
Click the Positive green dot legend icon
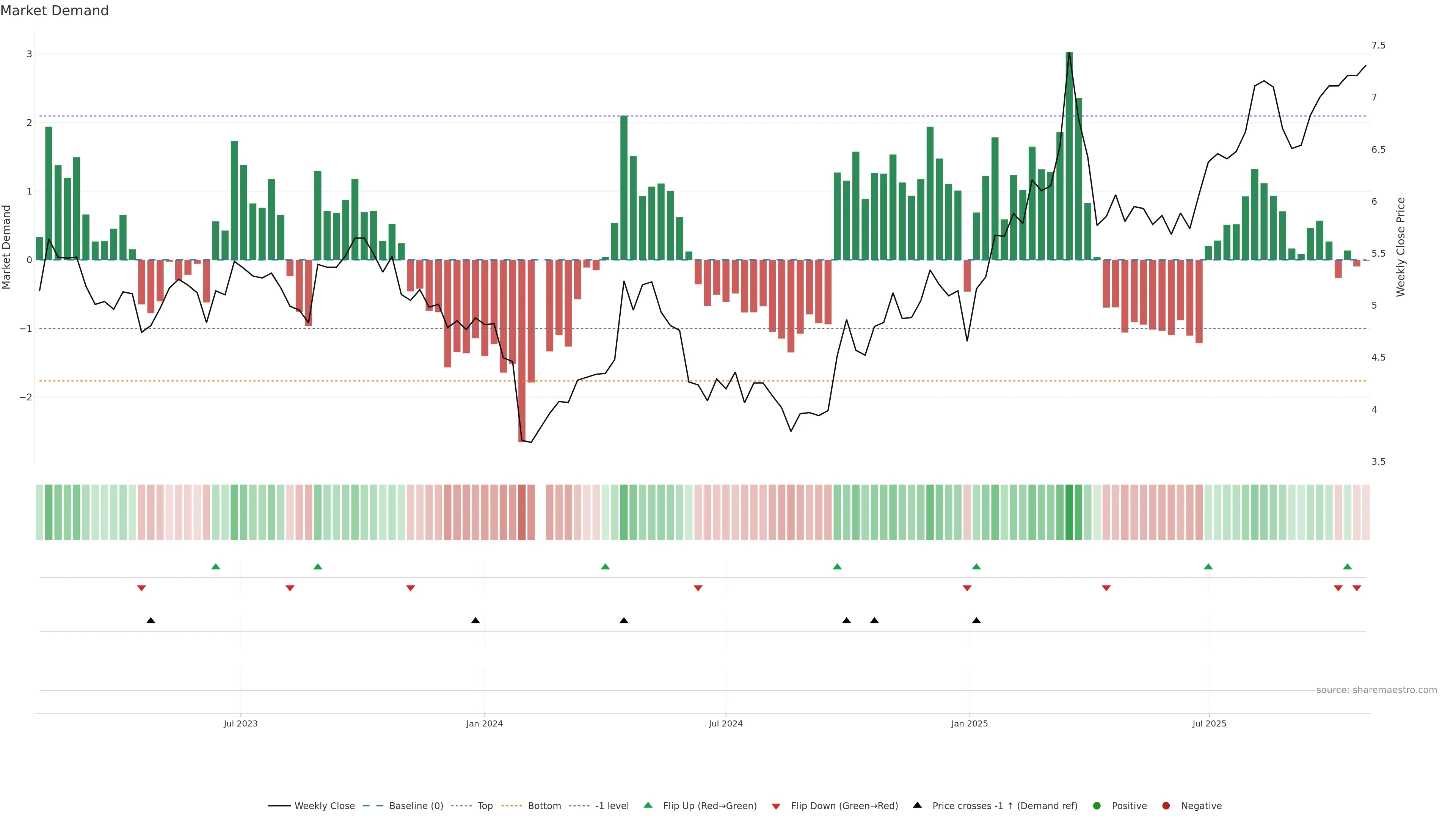coord(1097,805)
